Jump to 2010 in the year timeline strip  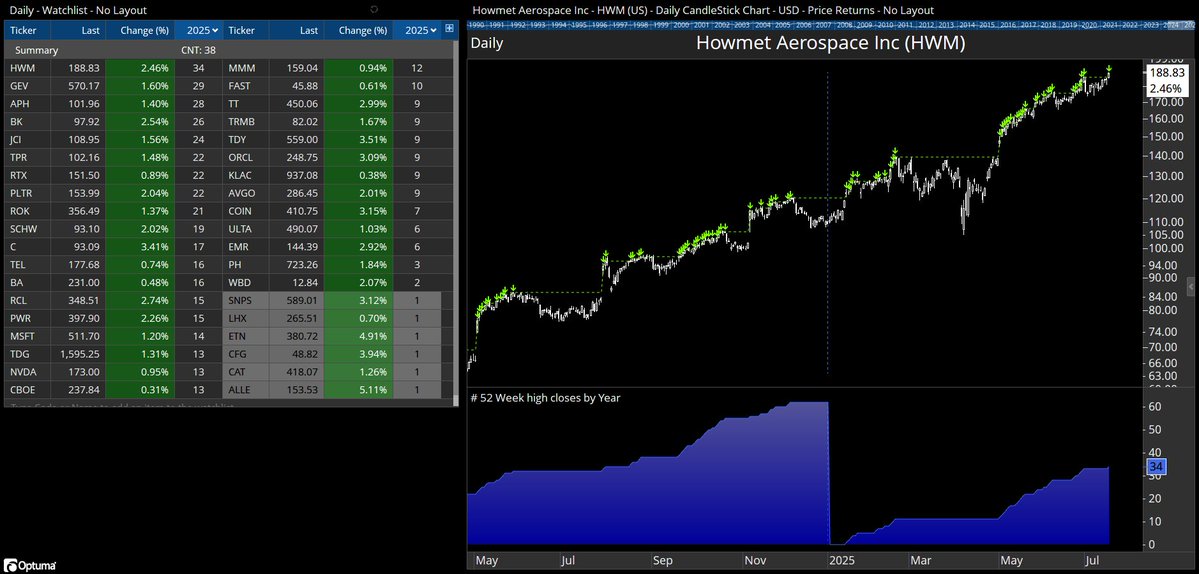(x=885, y=24)
